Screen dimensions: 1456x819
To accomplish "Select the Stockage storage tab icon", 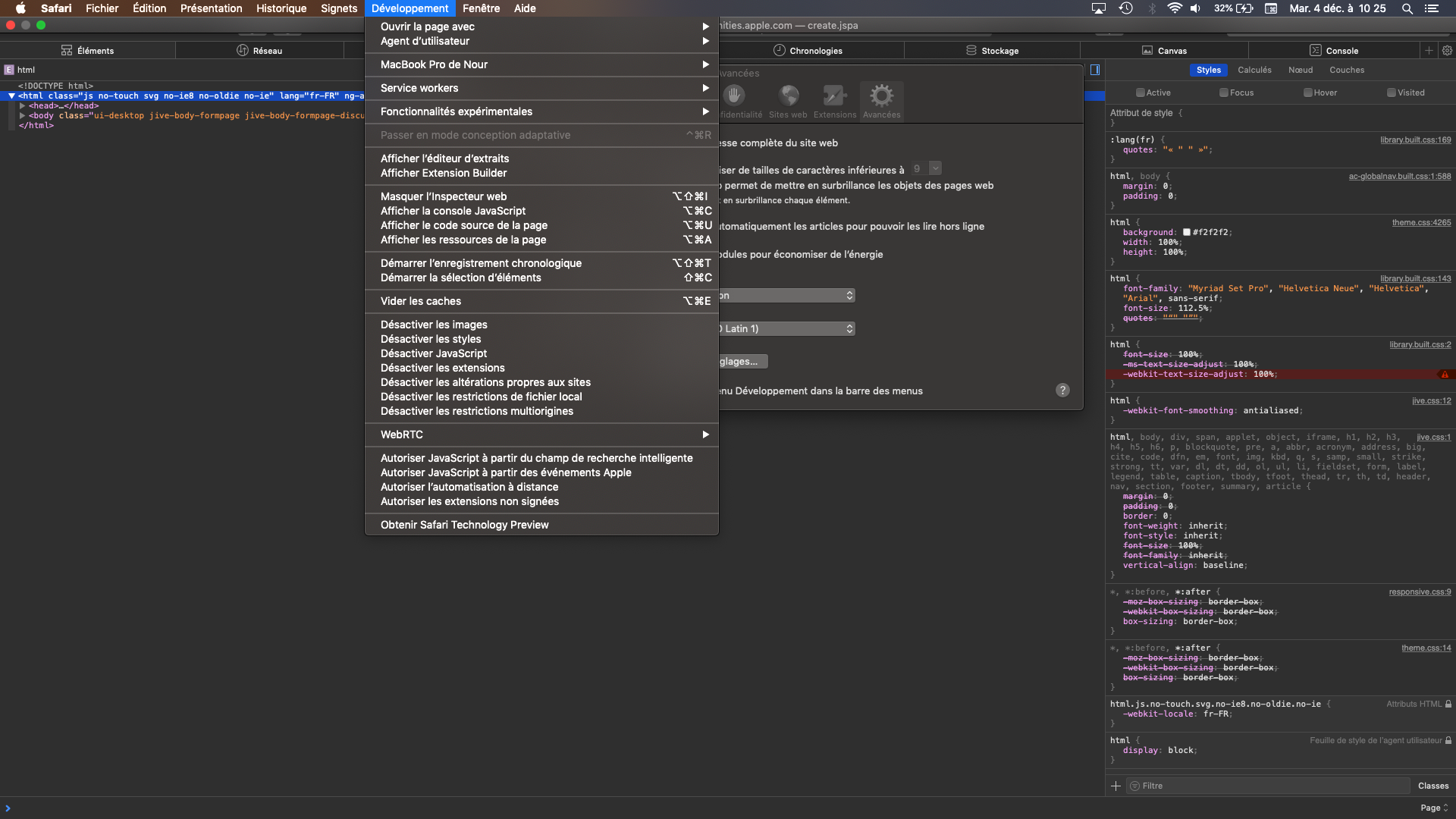I will (971, 51).
